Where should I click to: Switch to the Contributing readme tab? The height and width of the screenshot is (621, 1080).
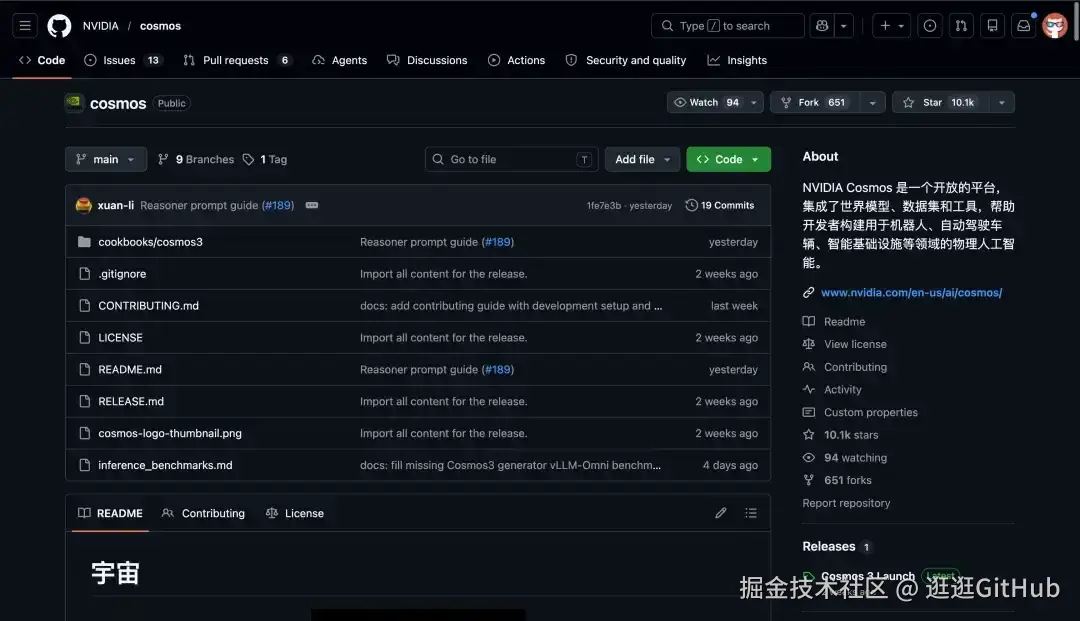pos(204,513)
